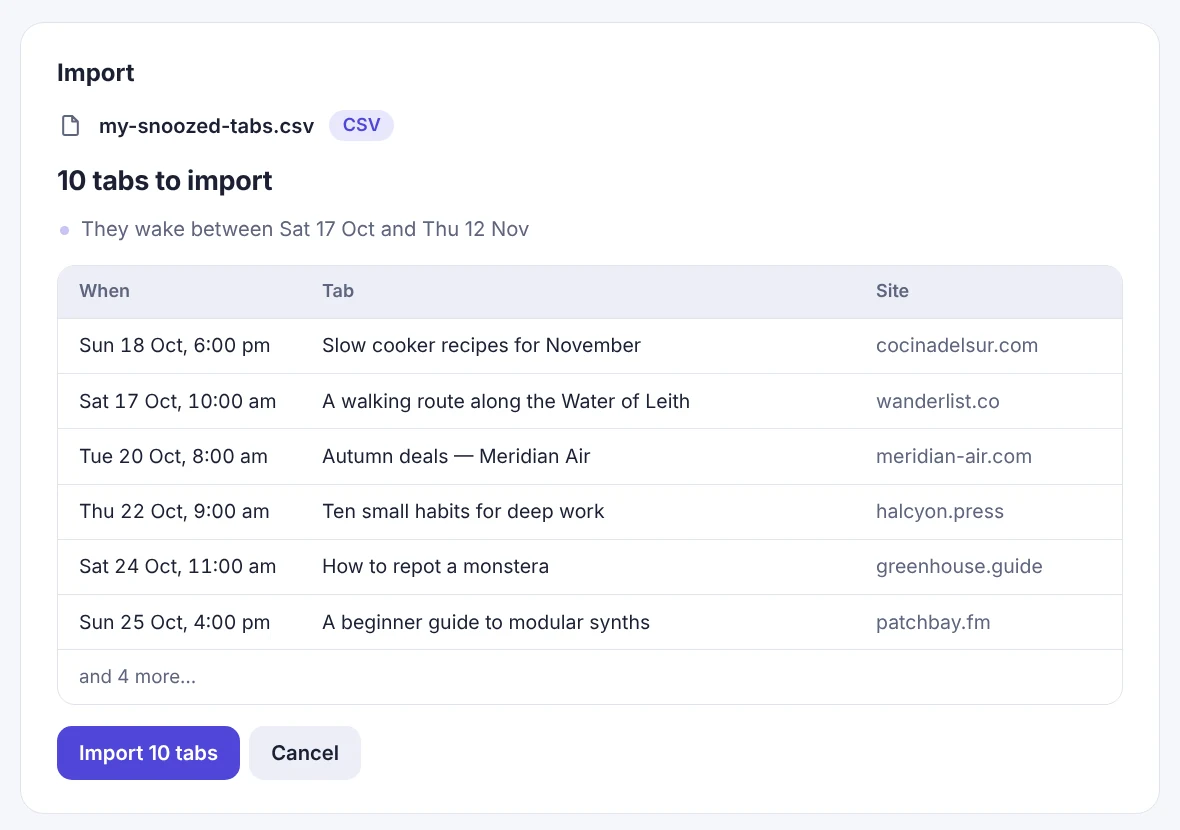Click 'Tue 20 Oct, 8:00 am' time cell
Viewport: 1180px width, 830px height.
point(173,456)
